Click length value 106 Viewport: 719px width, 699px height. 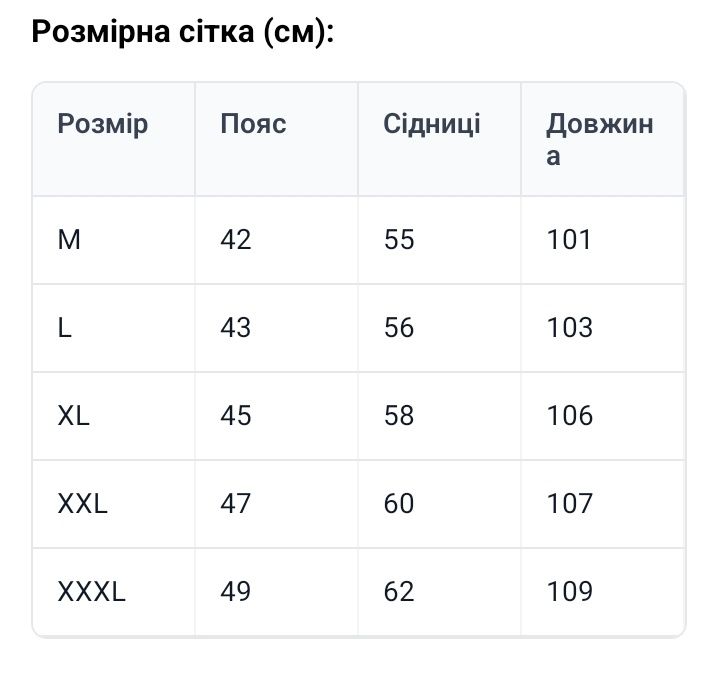(x=569, y=416)
